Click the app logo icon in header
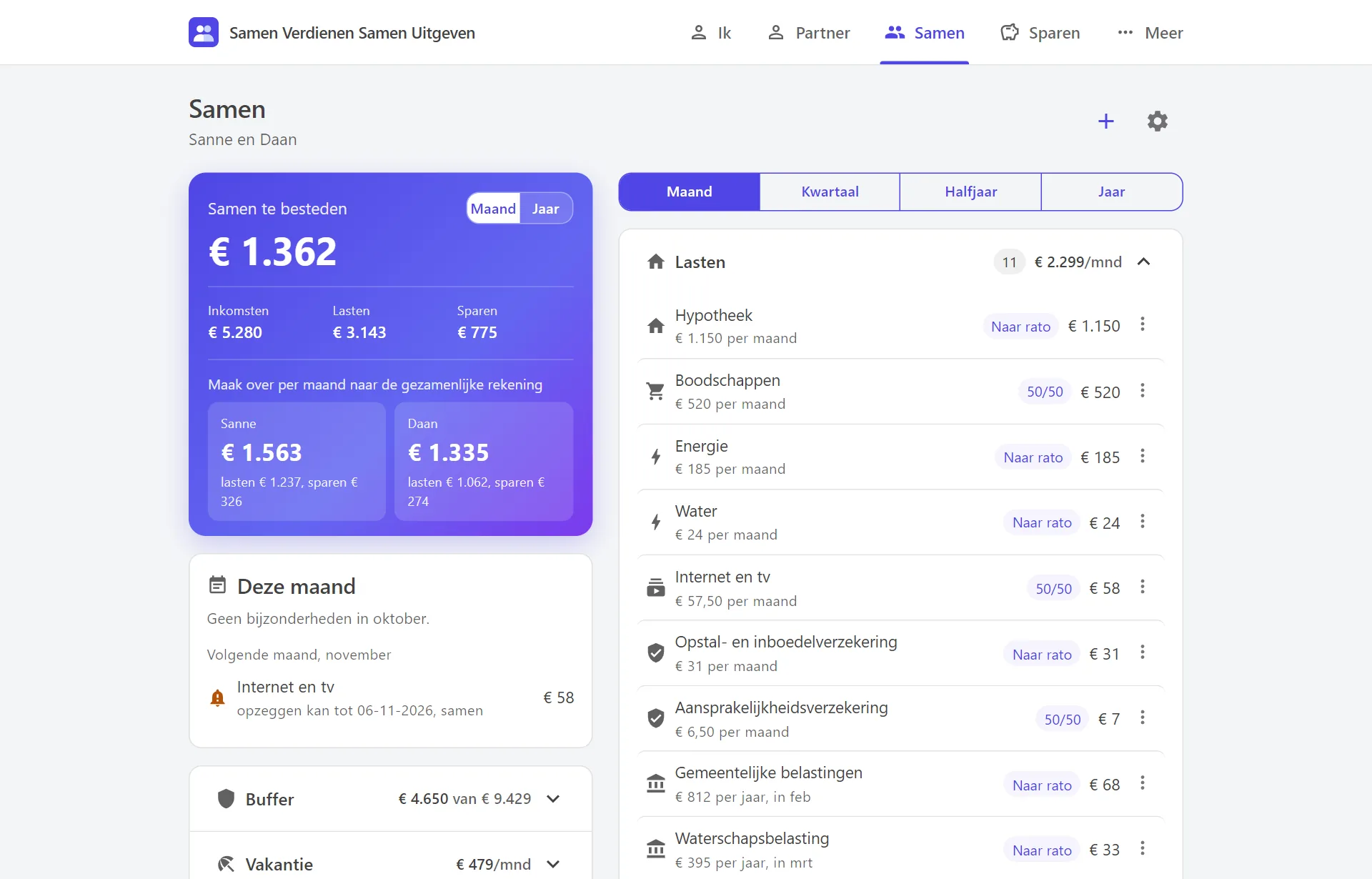 point(204,32)
